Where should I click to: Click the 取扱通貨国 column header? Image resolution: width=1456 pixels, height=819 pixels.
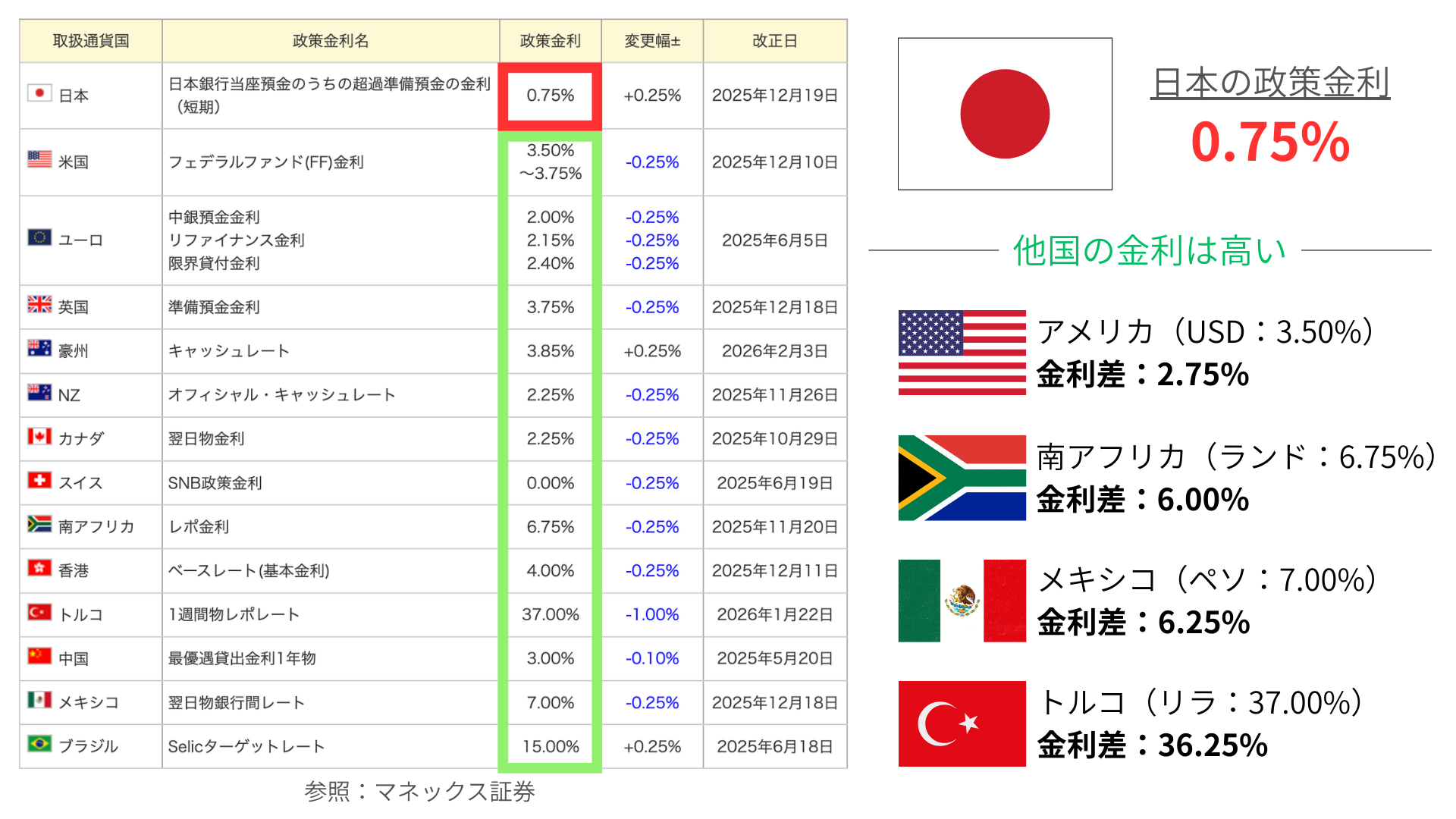[90, 41]
